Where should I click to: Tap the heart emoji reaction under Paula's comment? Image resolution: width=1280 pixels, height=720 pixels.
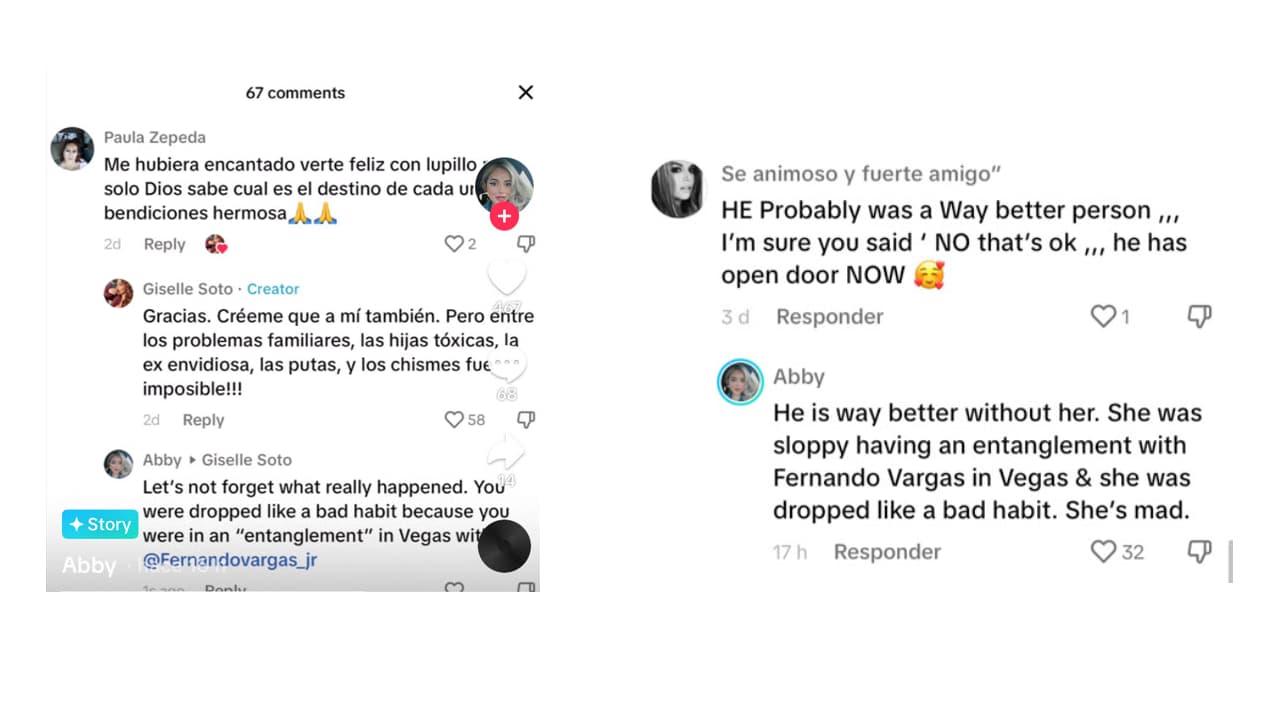pyautogui.click(x=217, y=244)
